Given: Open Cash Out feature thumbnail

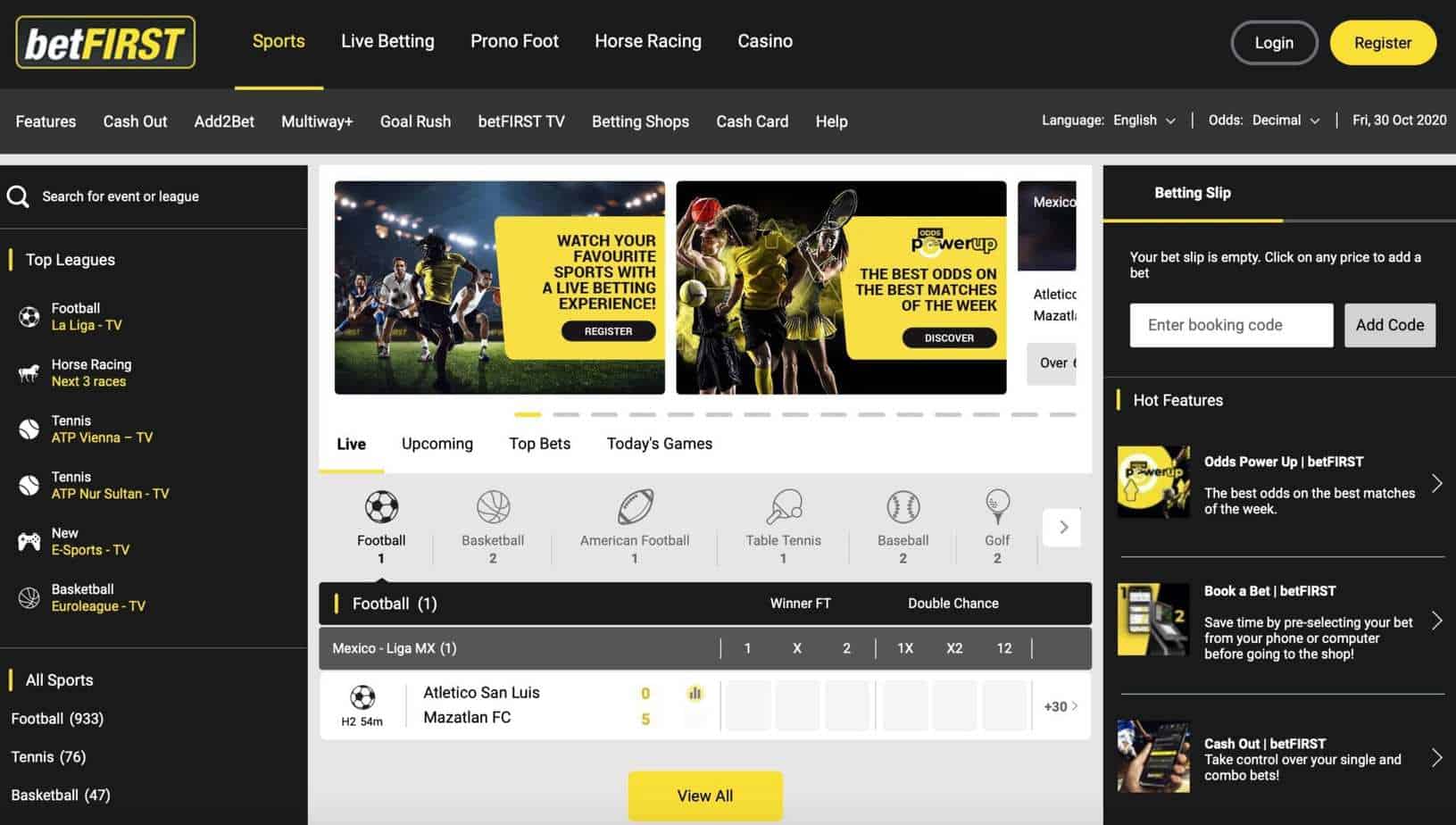Looking at the screenshot, I should (1153, 756).
